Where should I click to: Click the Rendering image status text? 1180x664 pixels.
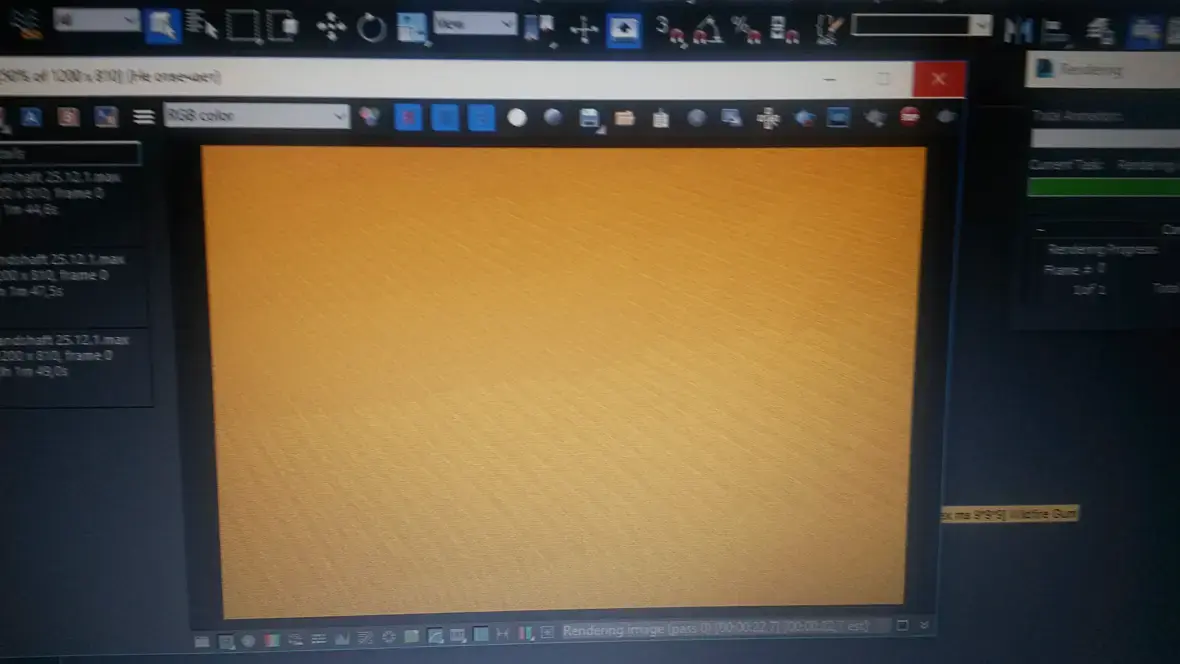(x=715, y=628)
